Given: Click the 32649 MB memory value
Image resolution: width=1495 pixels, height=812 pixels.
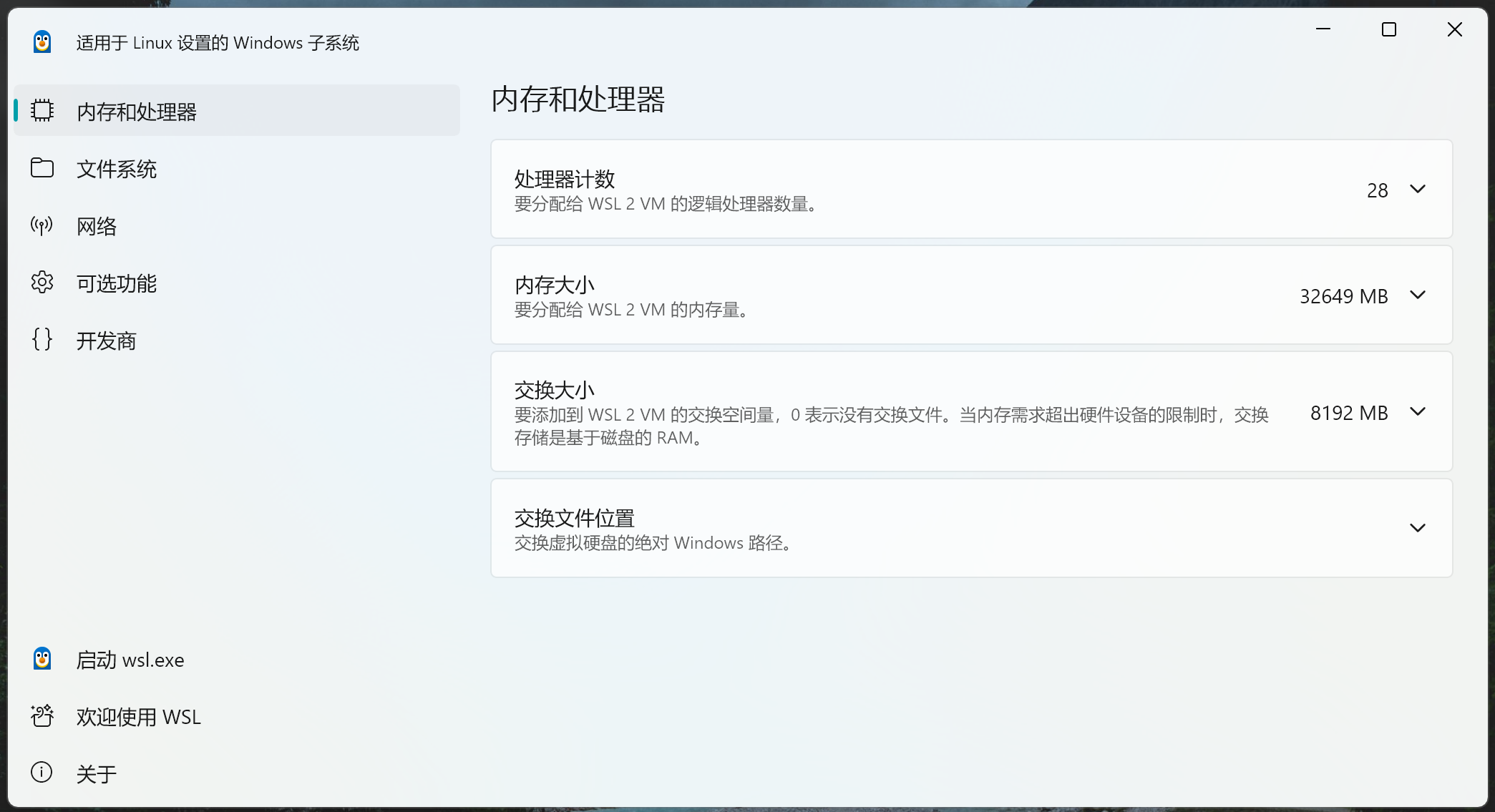Looking at the screenshot, I should coord(1343,295).
